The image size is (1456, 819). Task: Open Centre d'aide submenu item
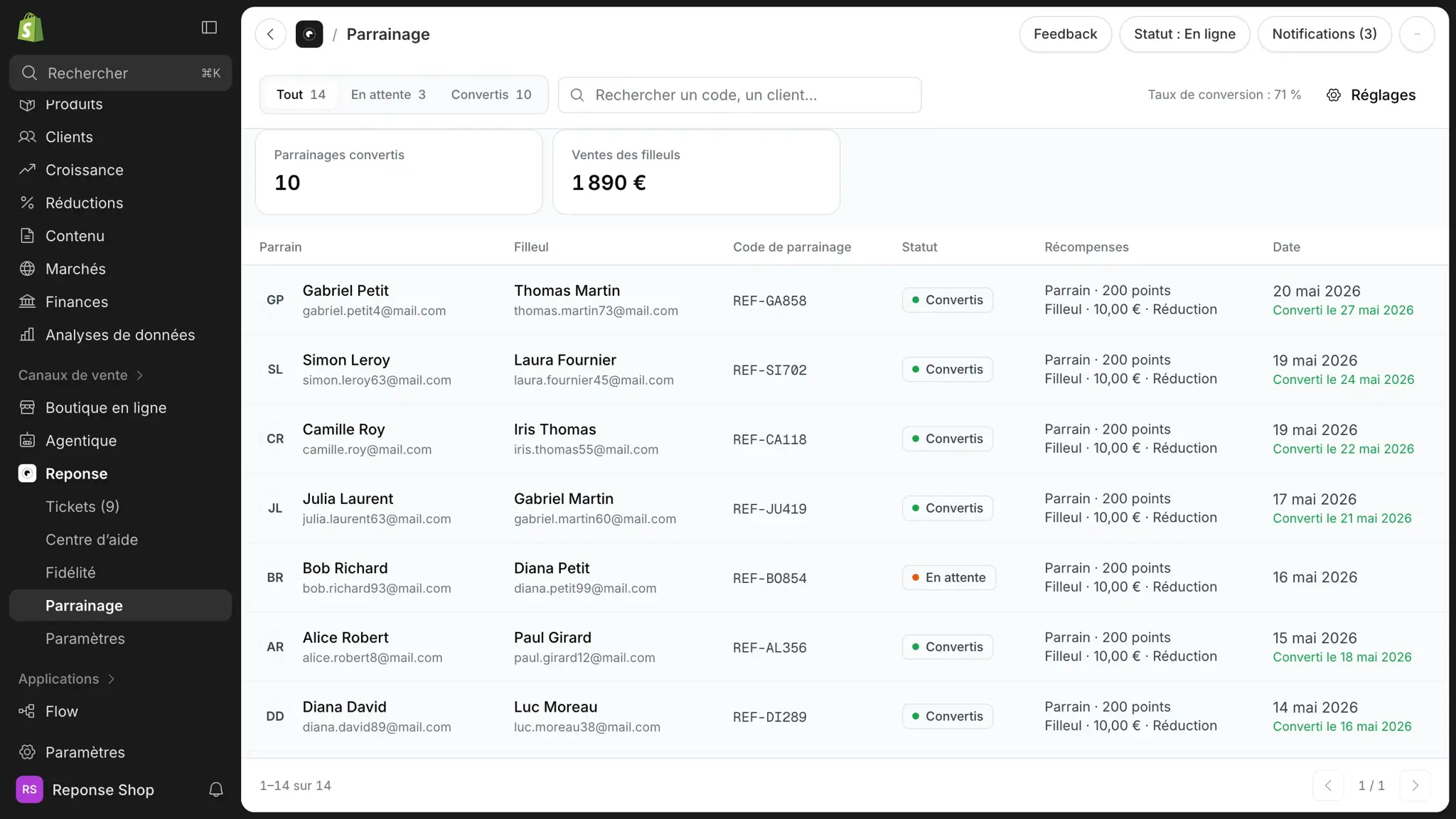[x=120, y=540]
